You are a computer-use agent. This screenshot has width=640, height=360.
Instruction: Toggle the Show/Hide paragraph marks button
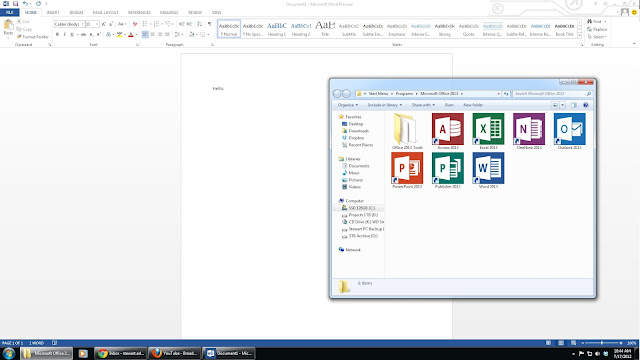pos(209,24)
